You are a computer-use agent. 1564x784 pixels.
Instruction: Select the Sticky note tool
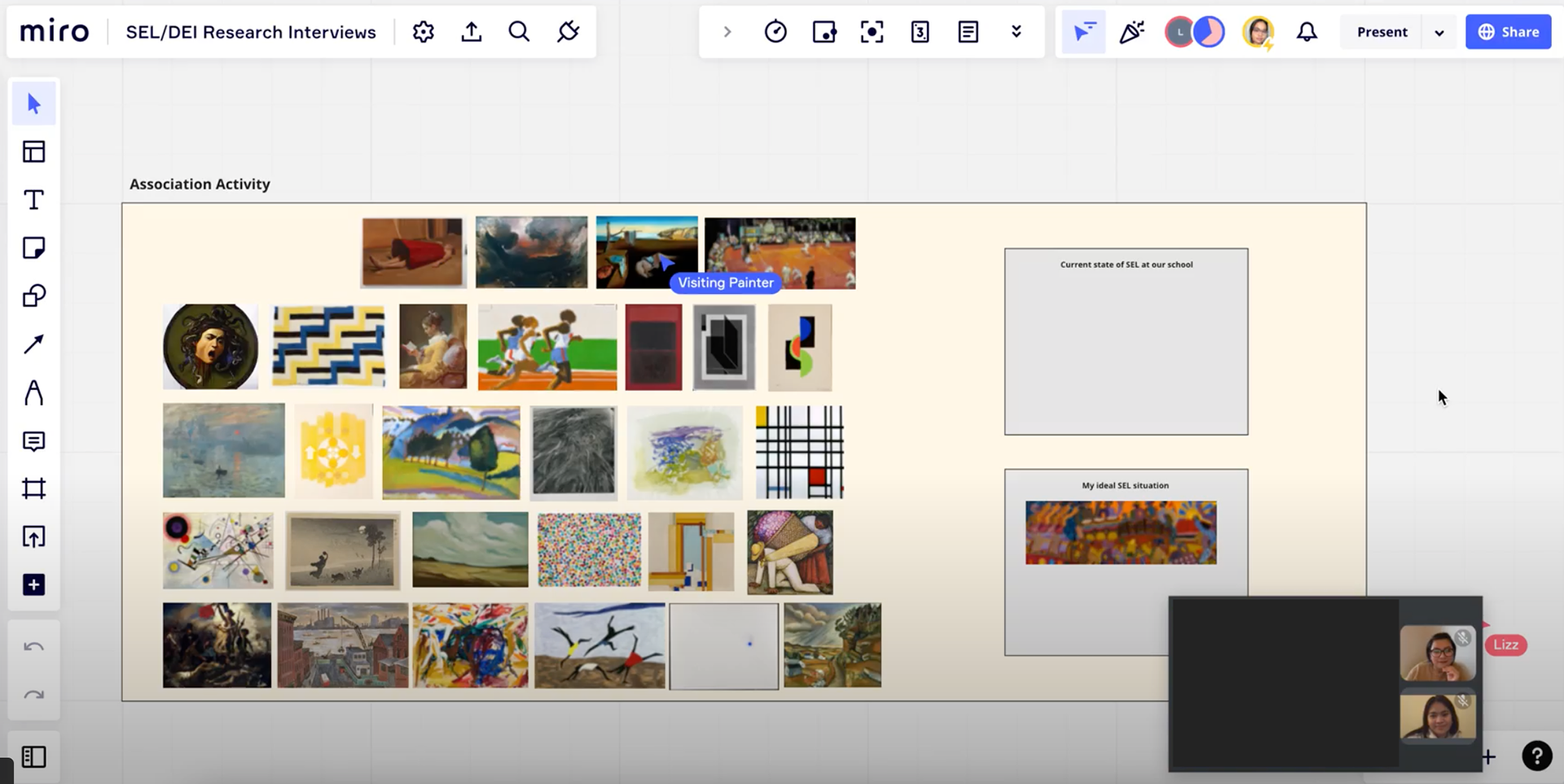[33, 248]
